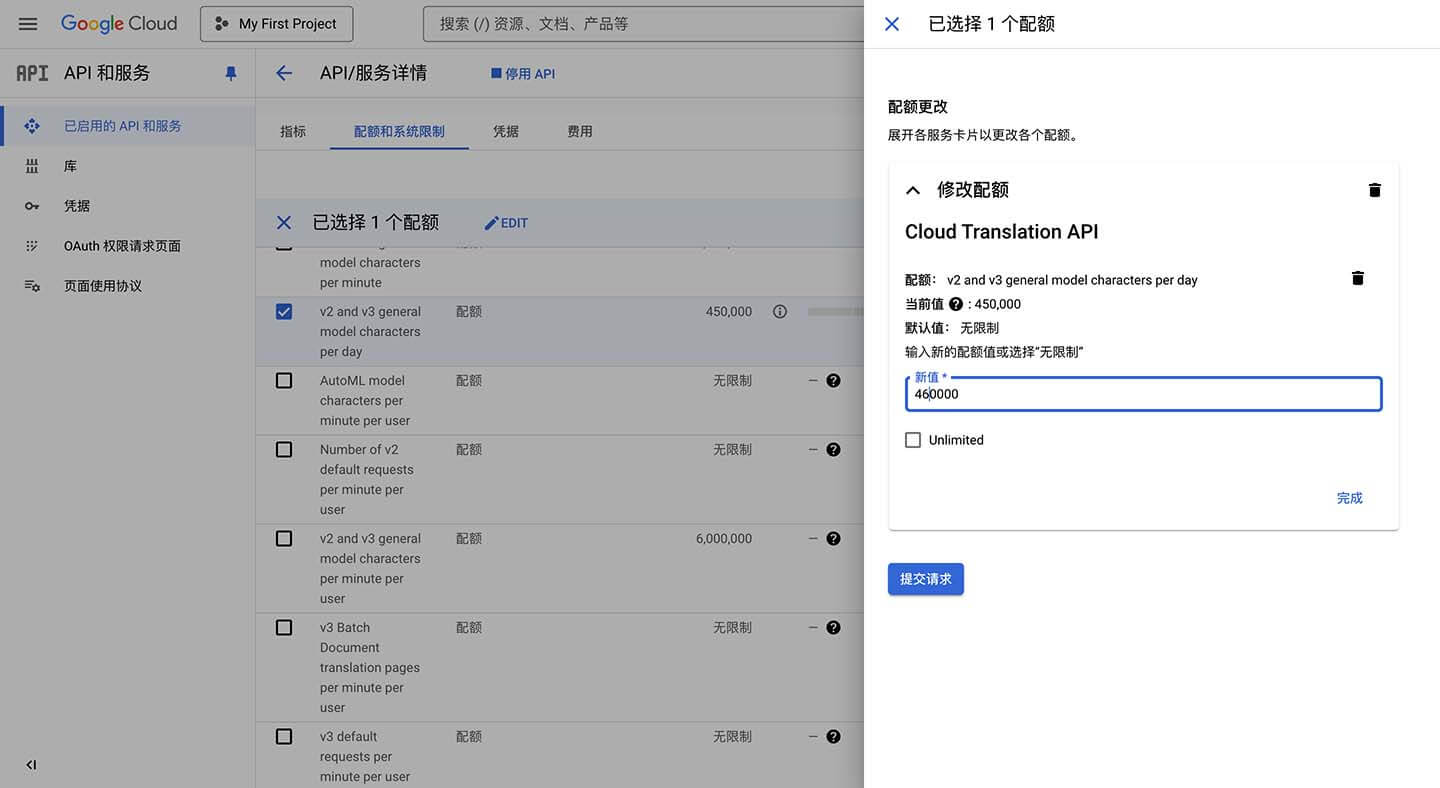Image resolution: width=1440 pixels, height=788 pixels.
Task: Click Cloud Translation API heading
Action: point(1002,232)
